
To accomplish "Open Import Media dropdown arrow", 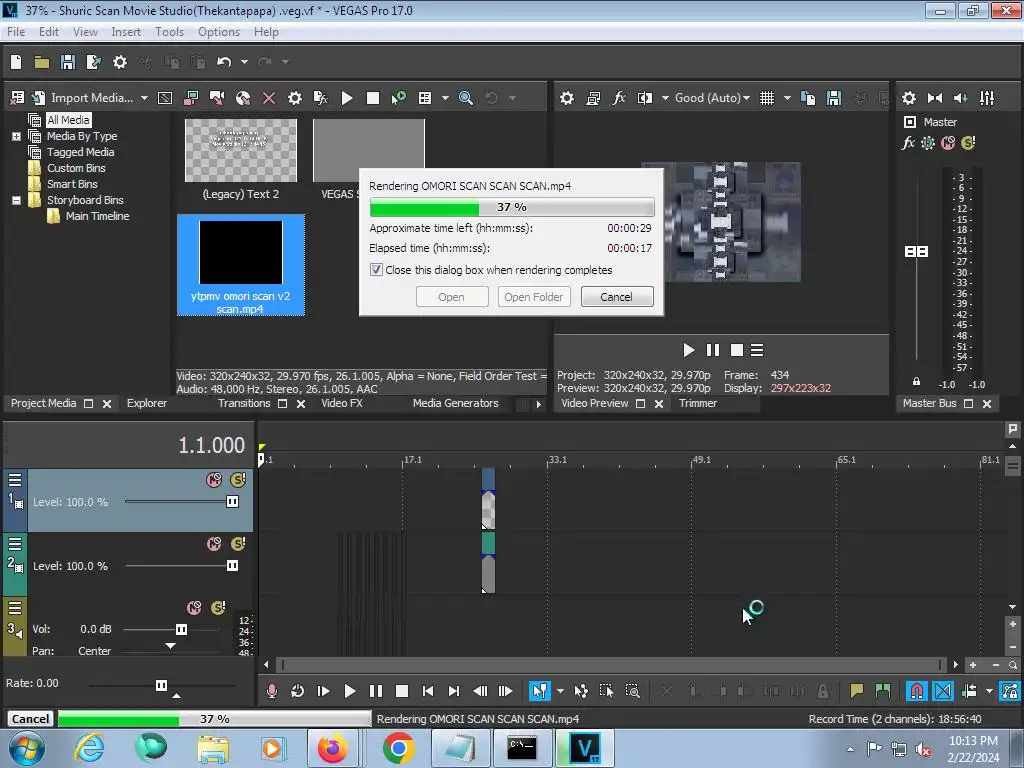I will [x=144, y=98].
